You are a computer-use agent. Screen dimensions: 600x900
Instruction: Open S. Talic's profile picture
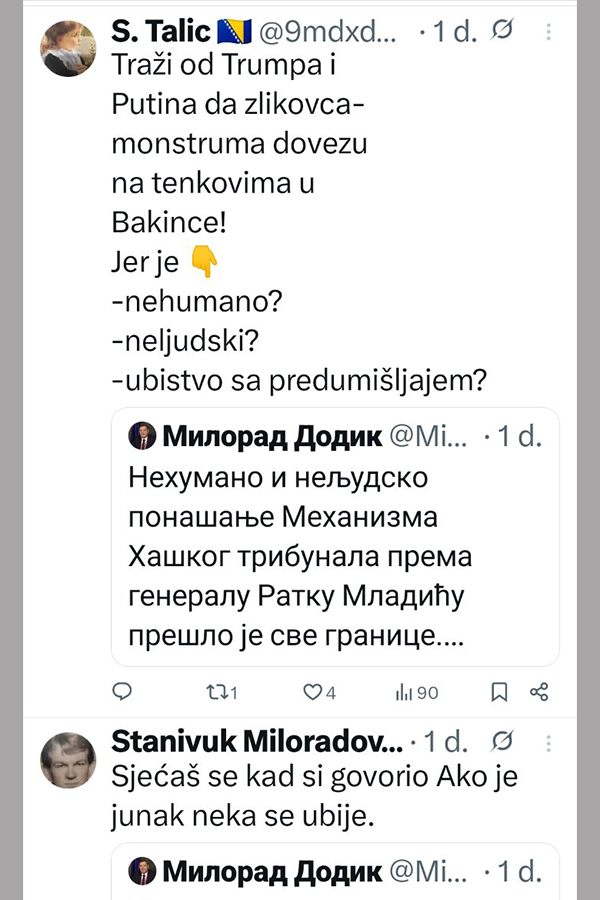[x=68, y=46]
